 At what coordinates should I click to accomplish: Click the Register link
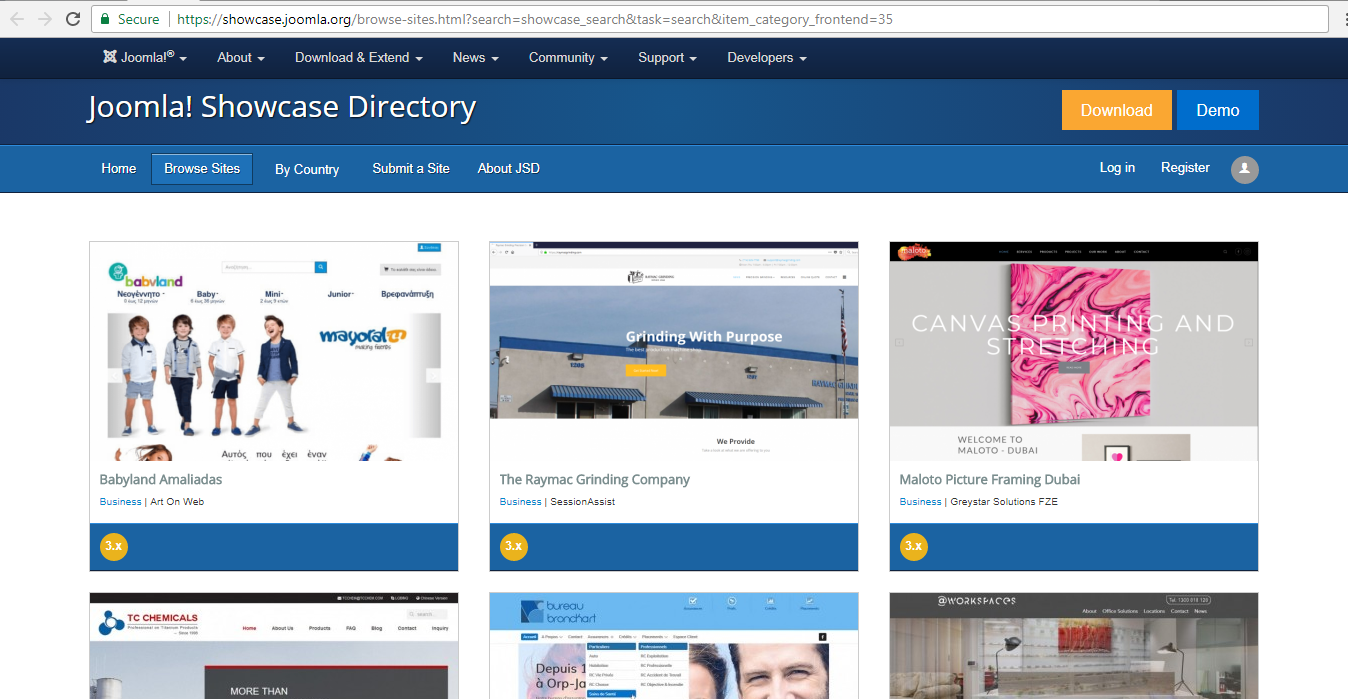pos(1185,167)
